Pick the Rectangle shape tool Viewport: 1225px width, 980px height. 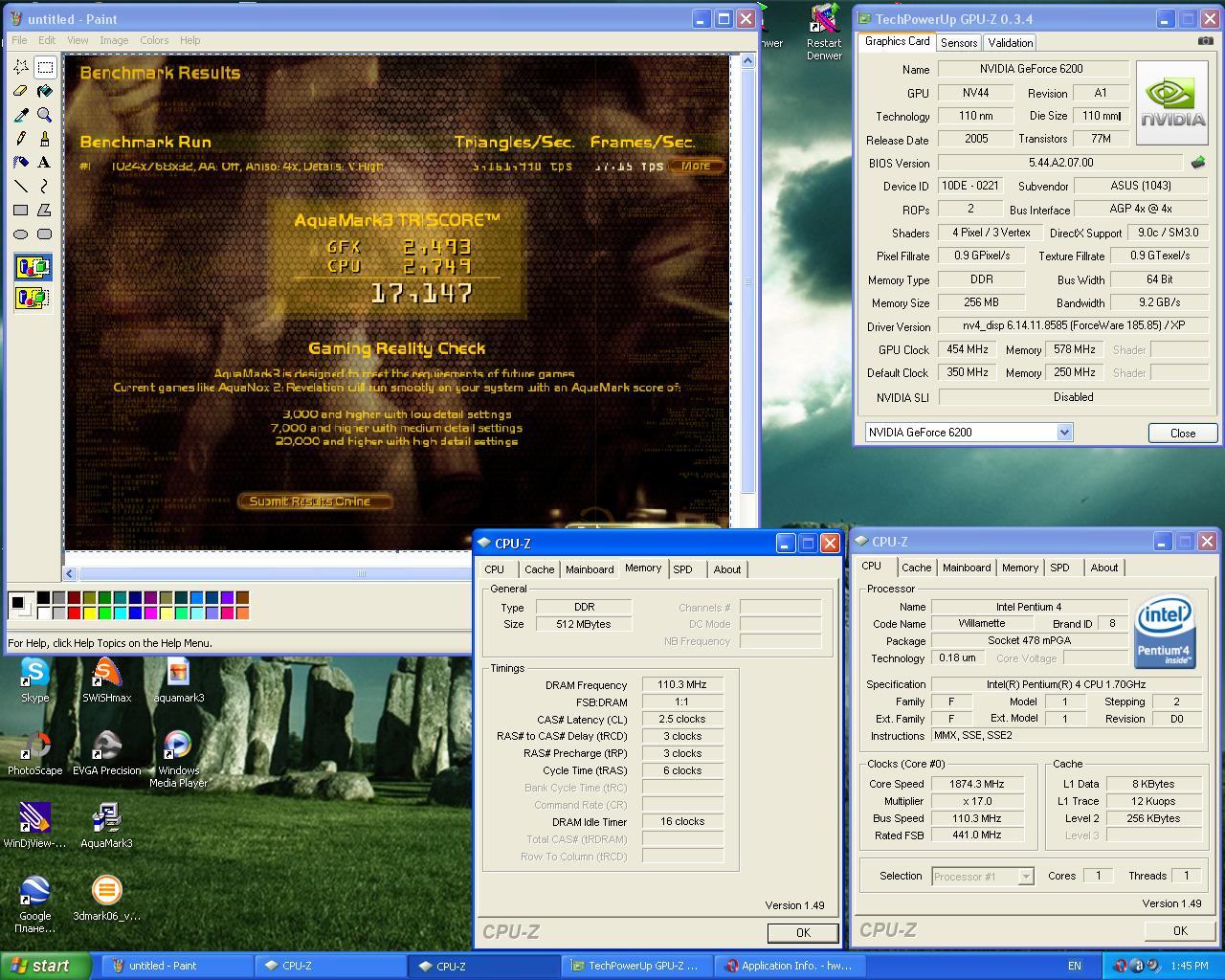(21, 211)
